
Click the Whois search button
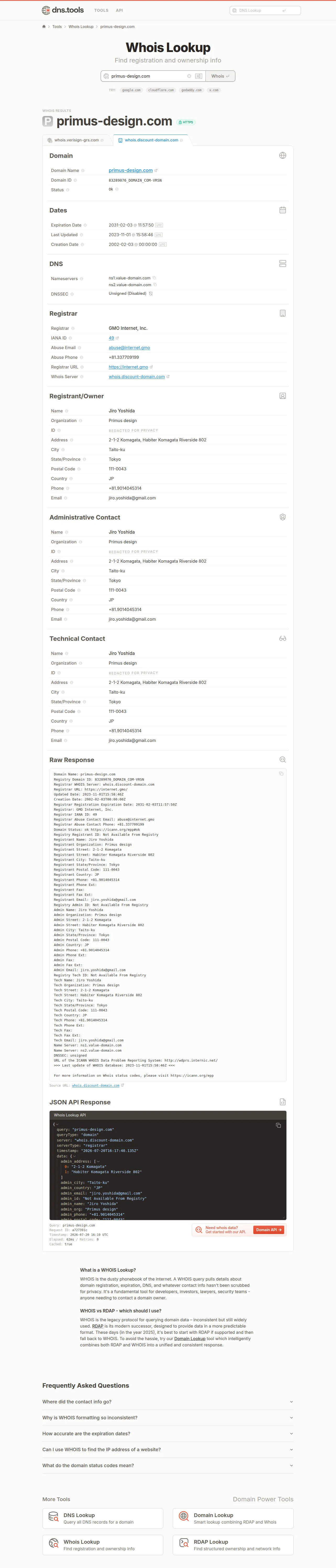220,76
